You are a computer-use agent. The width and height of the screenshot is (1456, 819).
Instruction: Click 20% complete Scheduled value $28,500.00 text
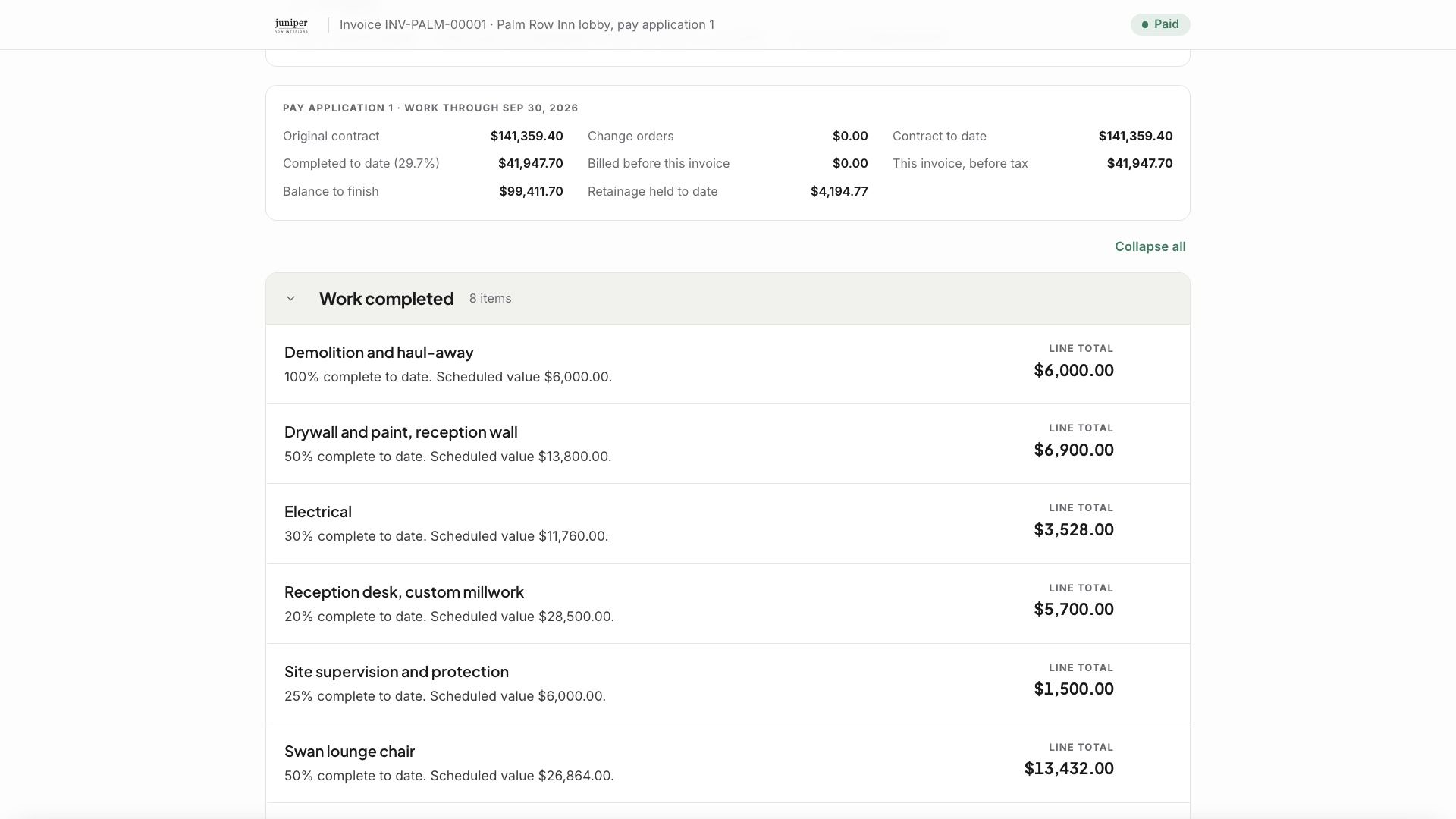[449, 617]
